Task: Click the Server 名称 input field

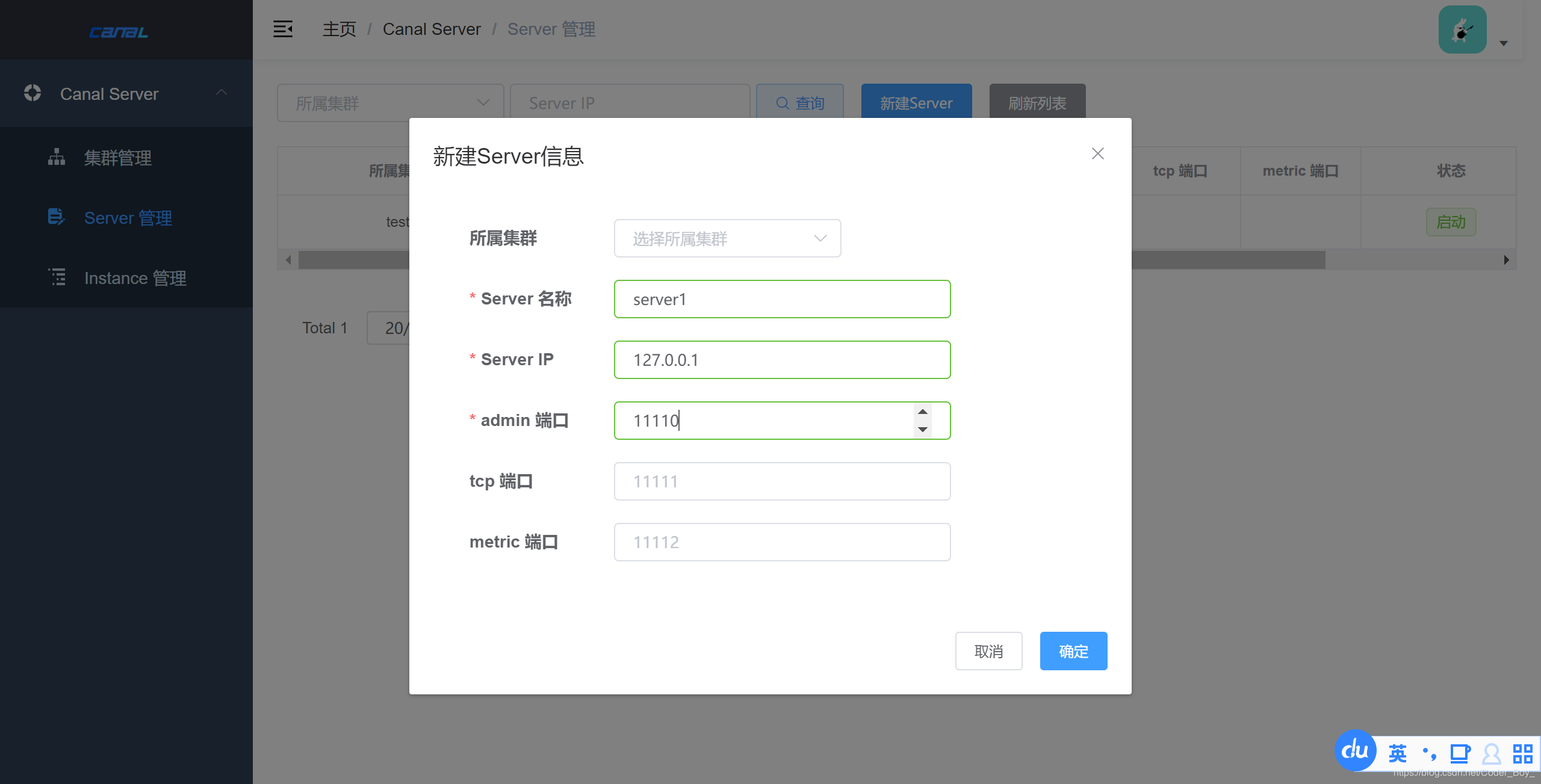Action: click(782, 299)
